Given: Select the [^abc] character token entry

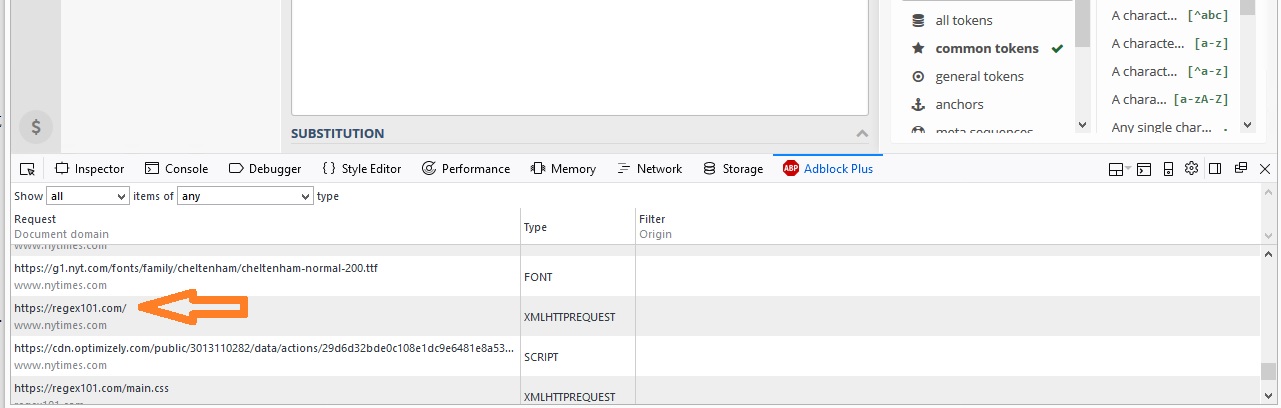Looking at the screenshot, I should click(1170, 15).
